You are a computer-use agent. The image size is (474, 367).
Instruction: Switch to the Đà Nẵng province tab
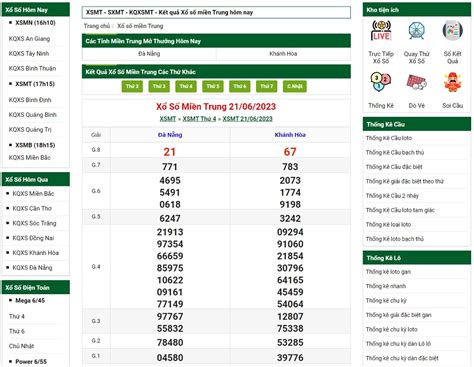[149, 54]
